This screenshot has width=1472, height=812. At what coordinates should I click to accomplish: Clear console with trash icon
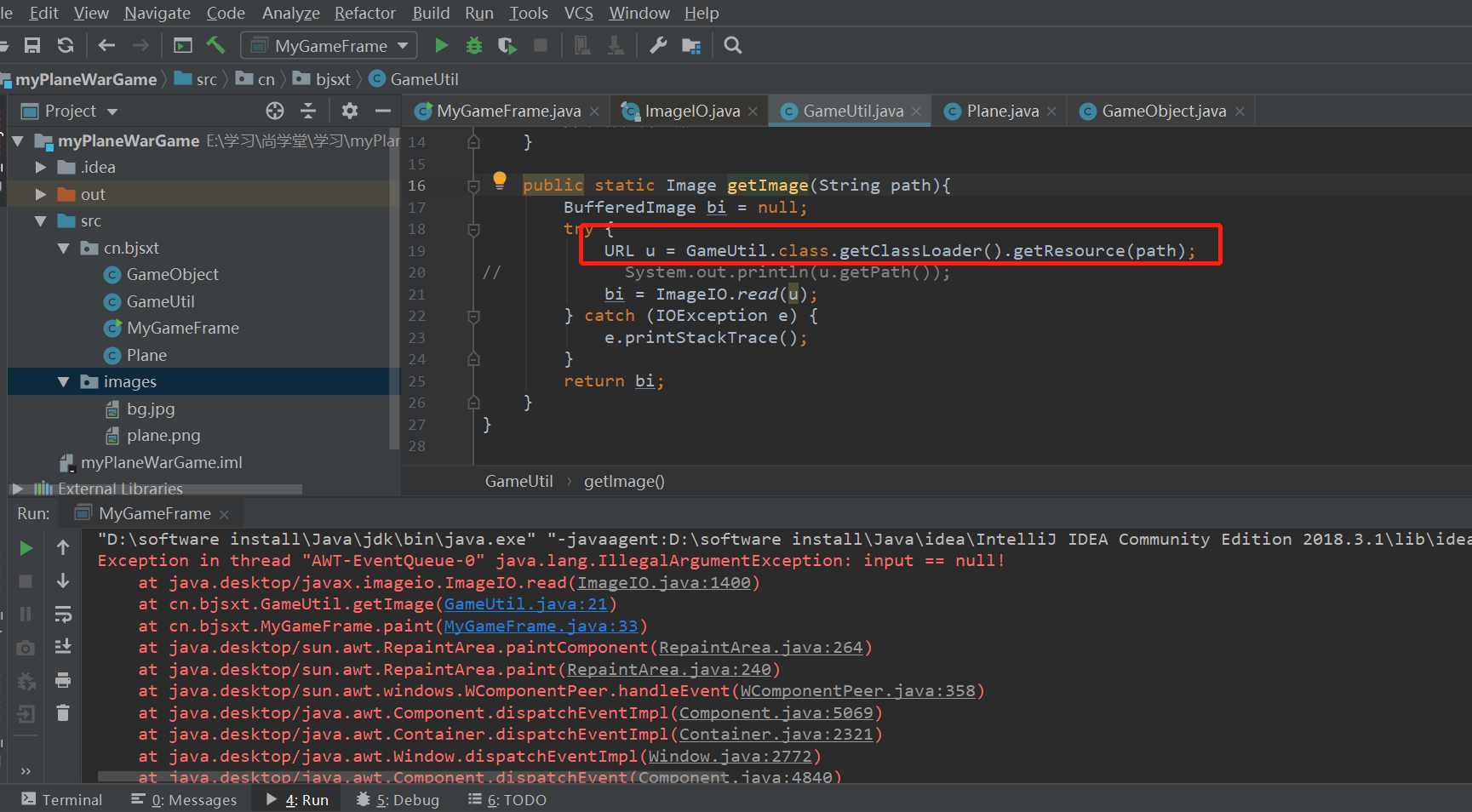(x=63, y=712)
